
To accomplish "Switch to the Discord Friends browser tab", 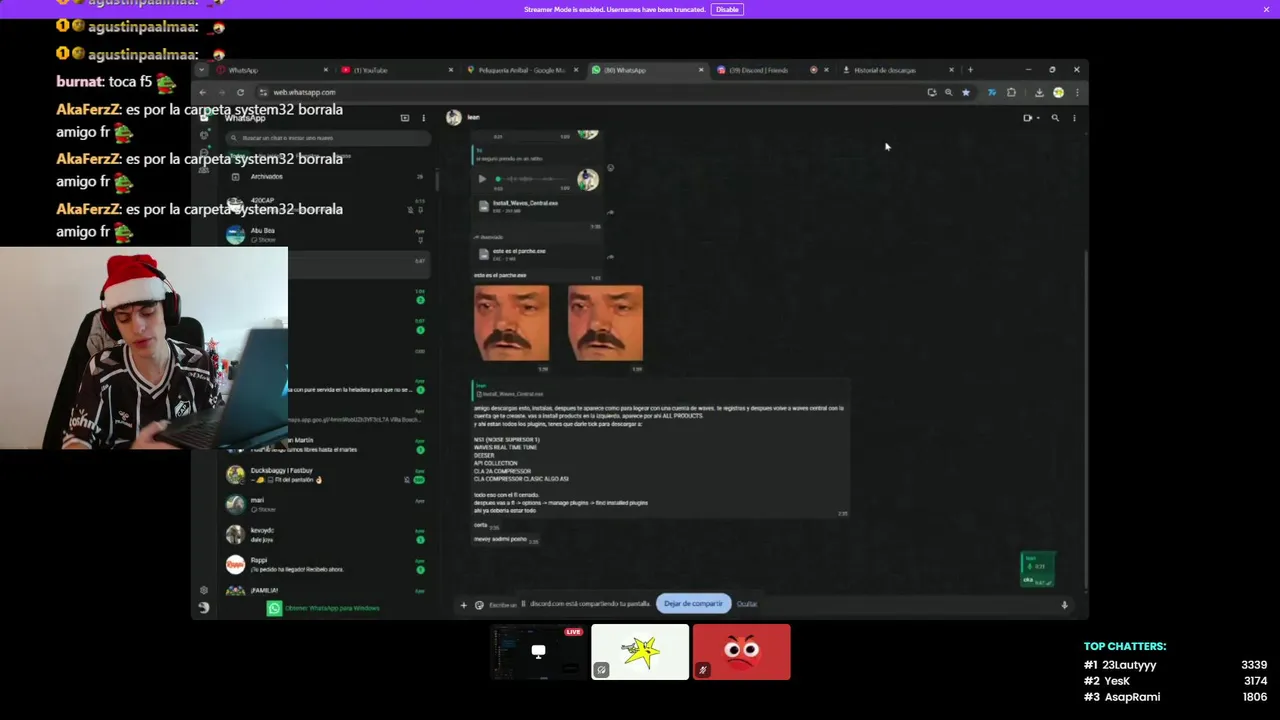I will point(772,70).
